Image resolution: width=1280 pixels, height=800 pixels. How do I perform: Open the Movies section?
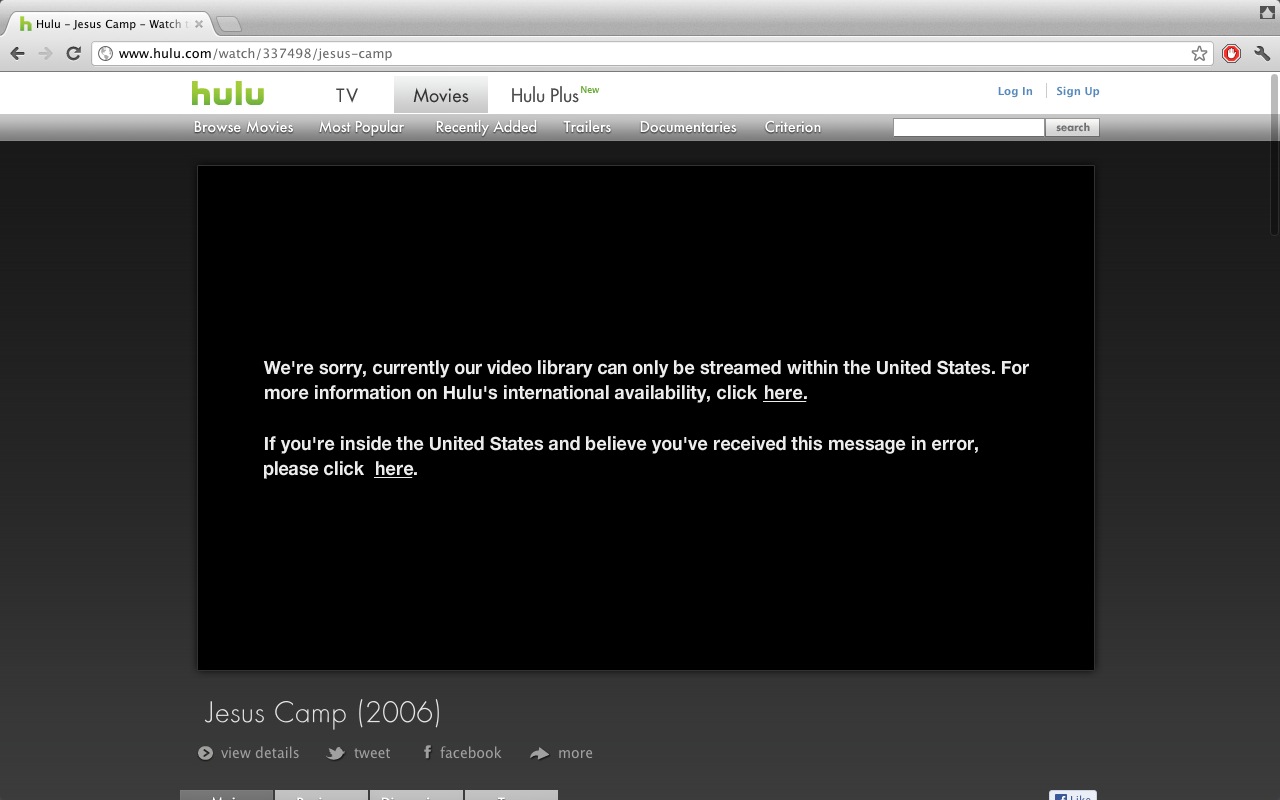pyautogui.click(x=441, y=95)
